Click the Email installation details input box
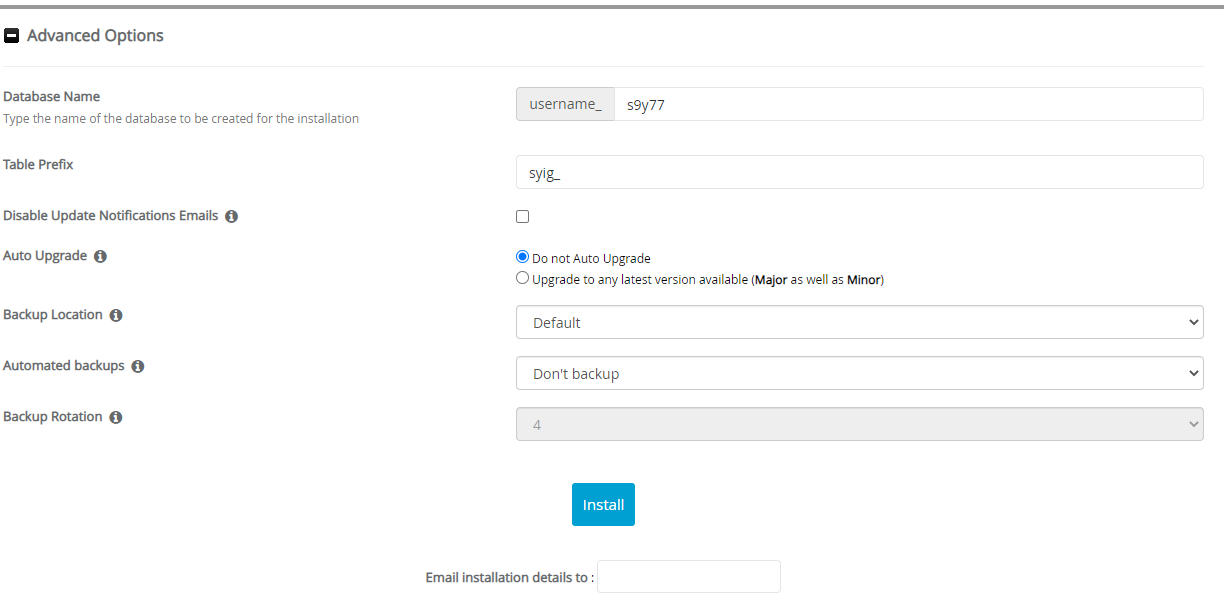Image resolution: width=1231 pixels, height=616 pixels. pos(688,577)
